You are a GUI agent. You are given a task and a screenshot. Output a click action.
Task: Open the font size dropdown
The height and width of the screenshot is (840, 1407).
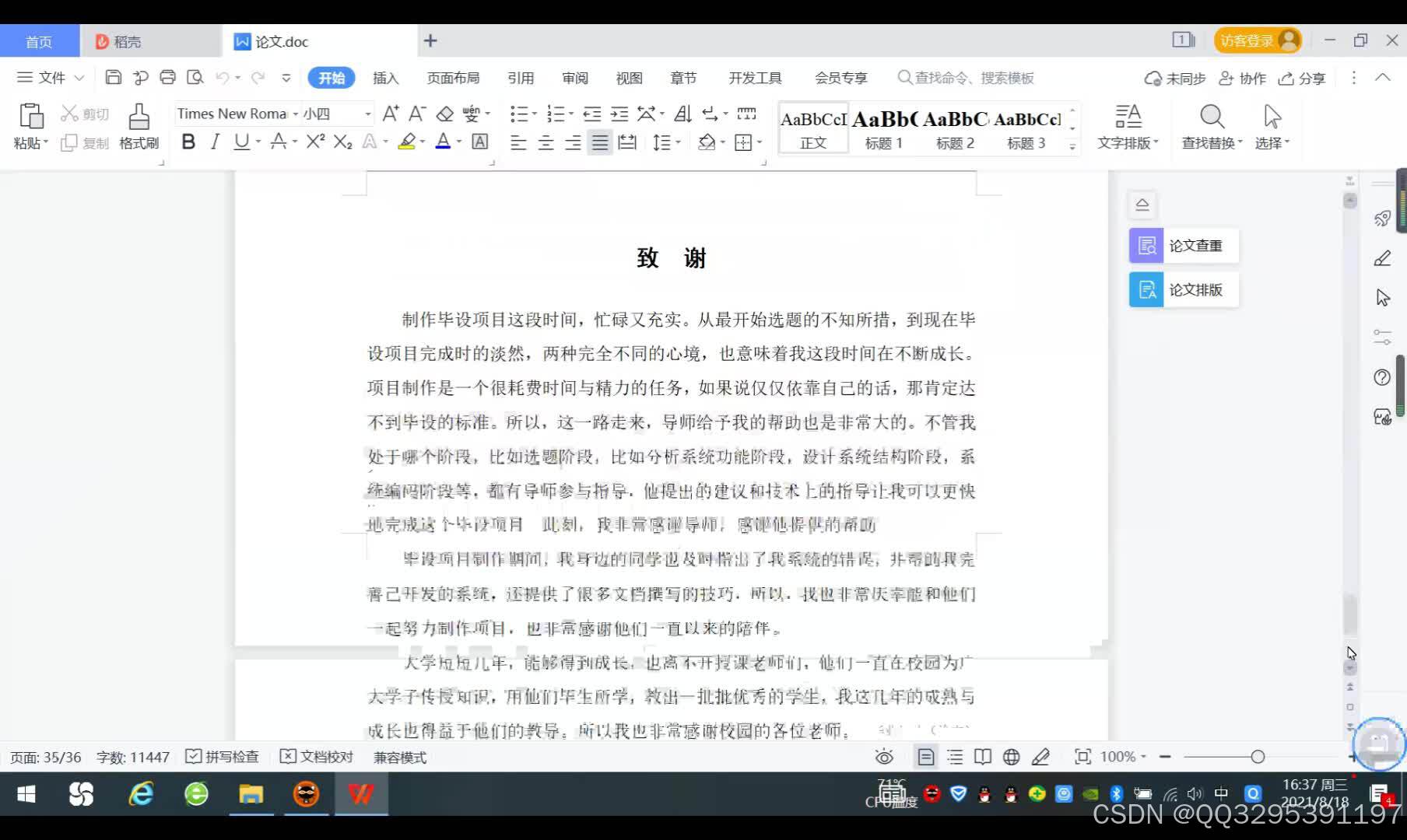pos(368,114)
